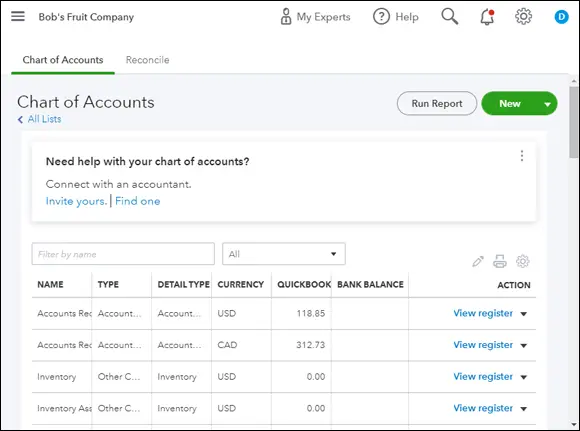Open the hamburger navigation menu
580x431 pixels.
click(x=18, y=16)
